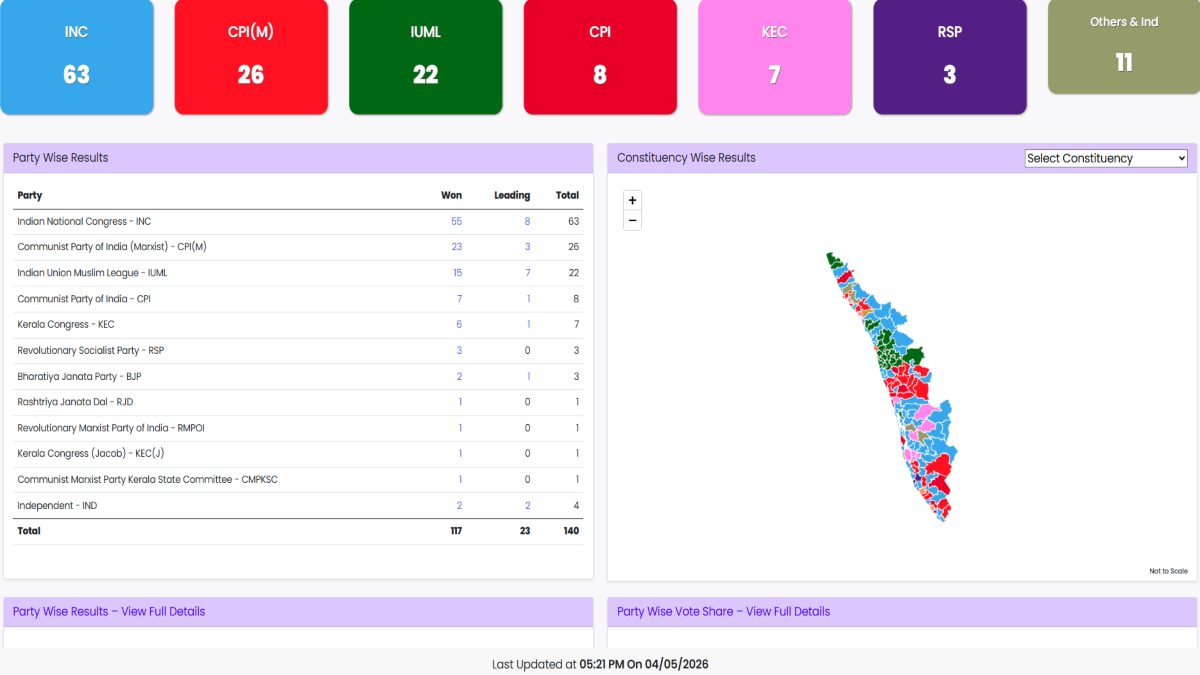Select 'Rashtriya Janata Dal - RJD' text
This screenshot has width=1200, height=675.
75,402
